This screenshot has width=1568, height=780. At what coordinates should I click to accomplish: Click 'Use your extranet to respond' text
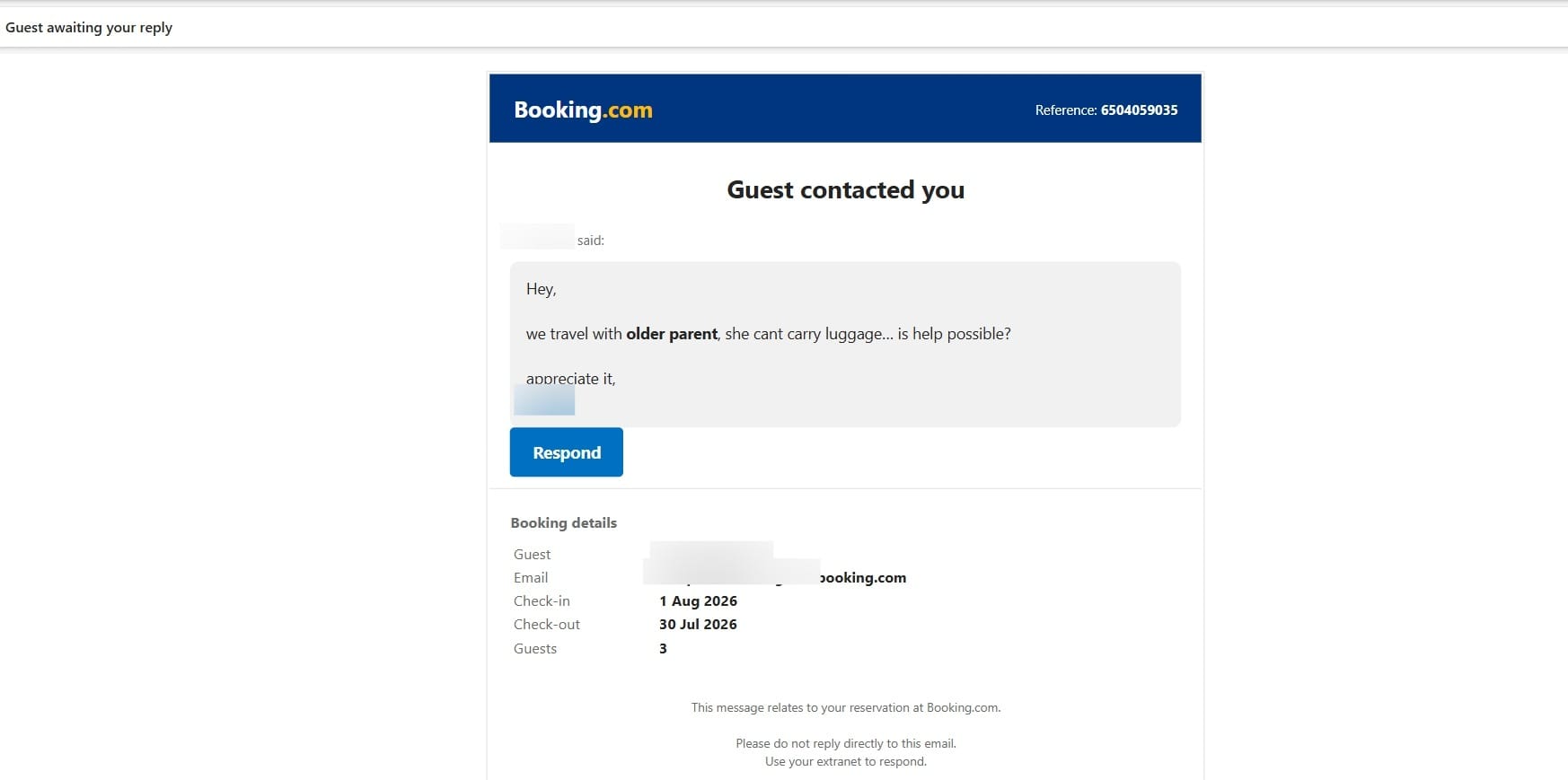pos(845,761)
